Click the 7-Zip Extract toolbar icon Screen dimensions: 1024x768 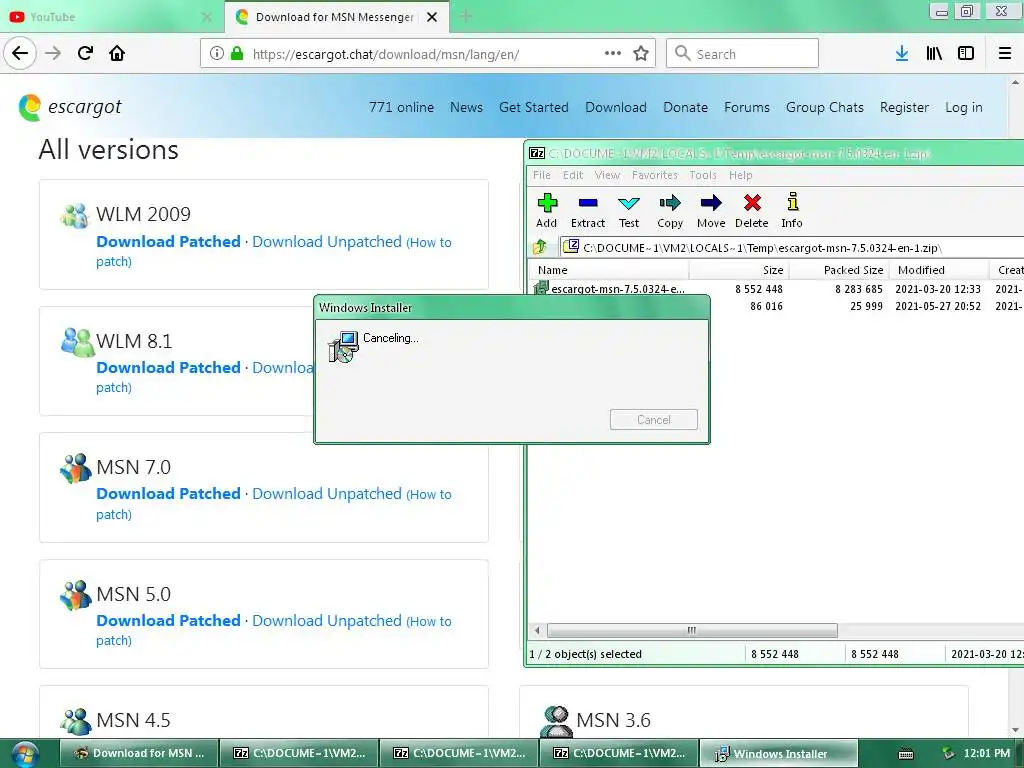pyautogui.click(x=588, y=203)
